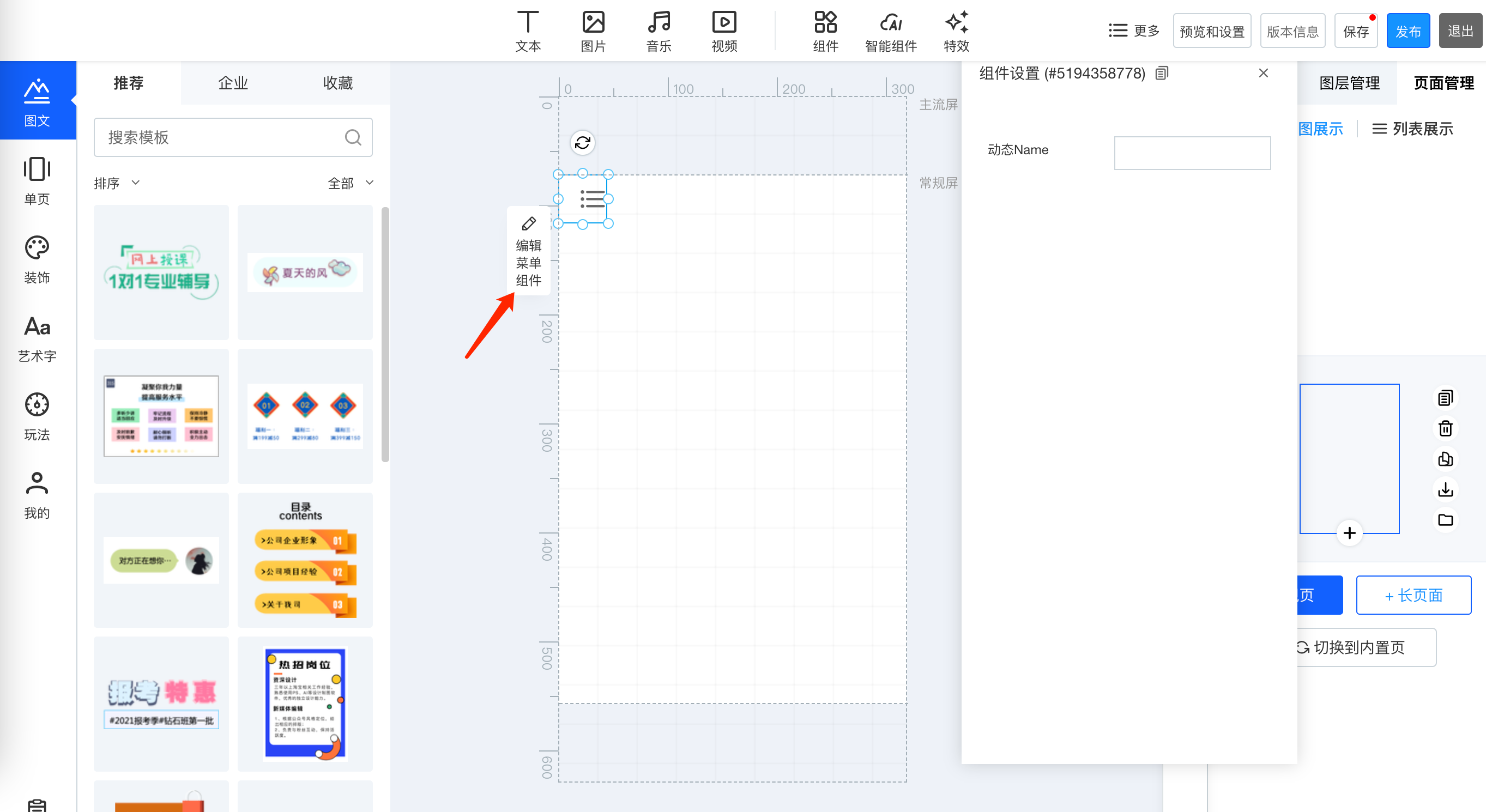Select the menu component on canvas
Image resolution: width=1486 pixels, height=812 pixels.
[583, 199]
